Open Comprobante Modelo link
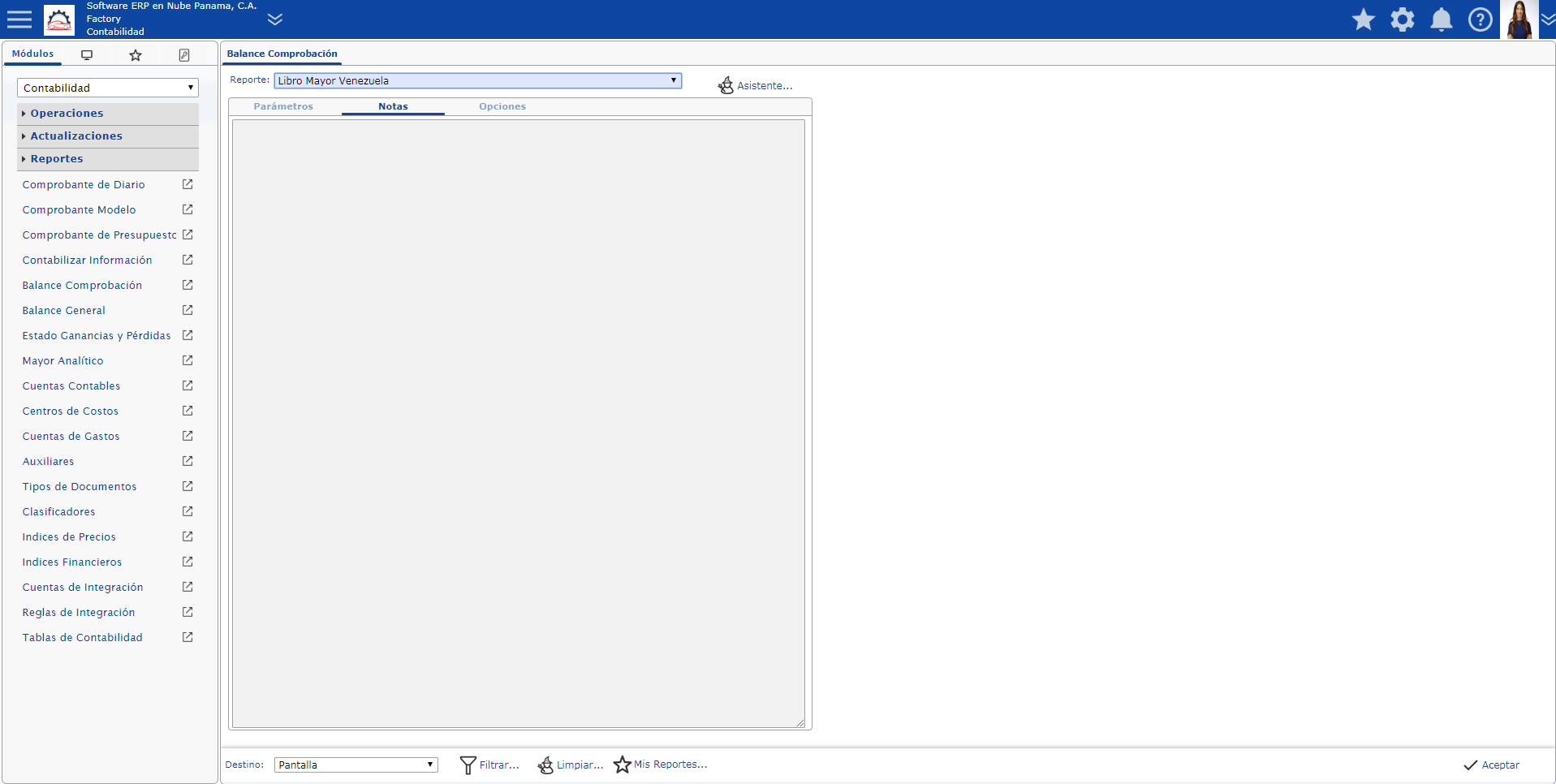The height and width of the screenshot is (784, 1556). tap(79, 210)
